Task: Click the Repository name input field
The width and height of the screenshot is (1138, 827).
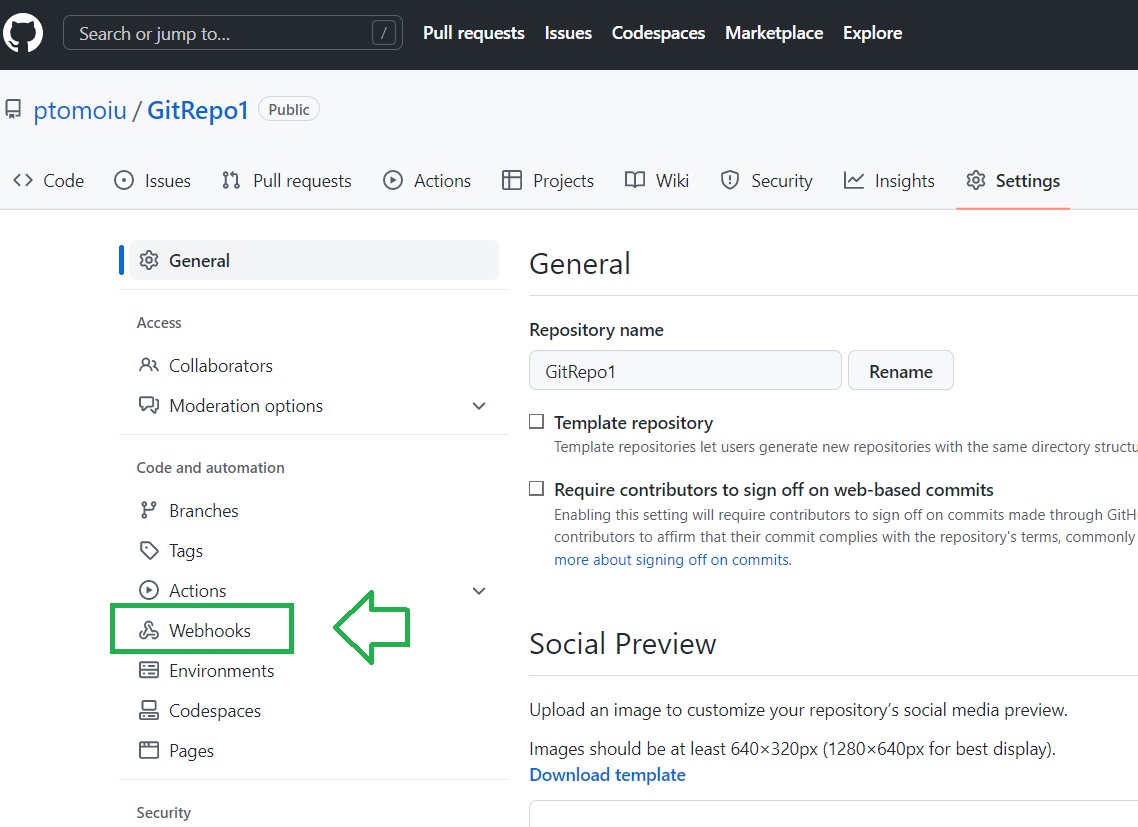Action: pos(685,371)
